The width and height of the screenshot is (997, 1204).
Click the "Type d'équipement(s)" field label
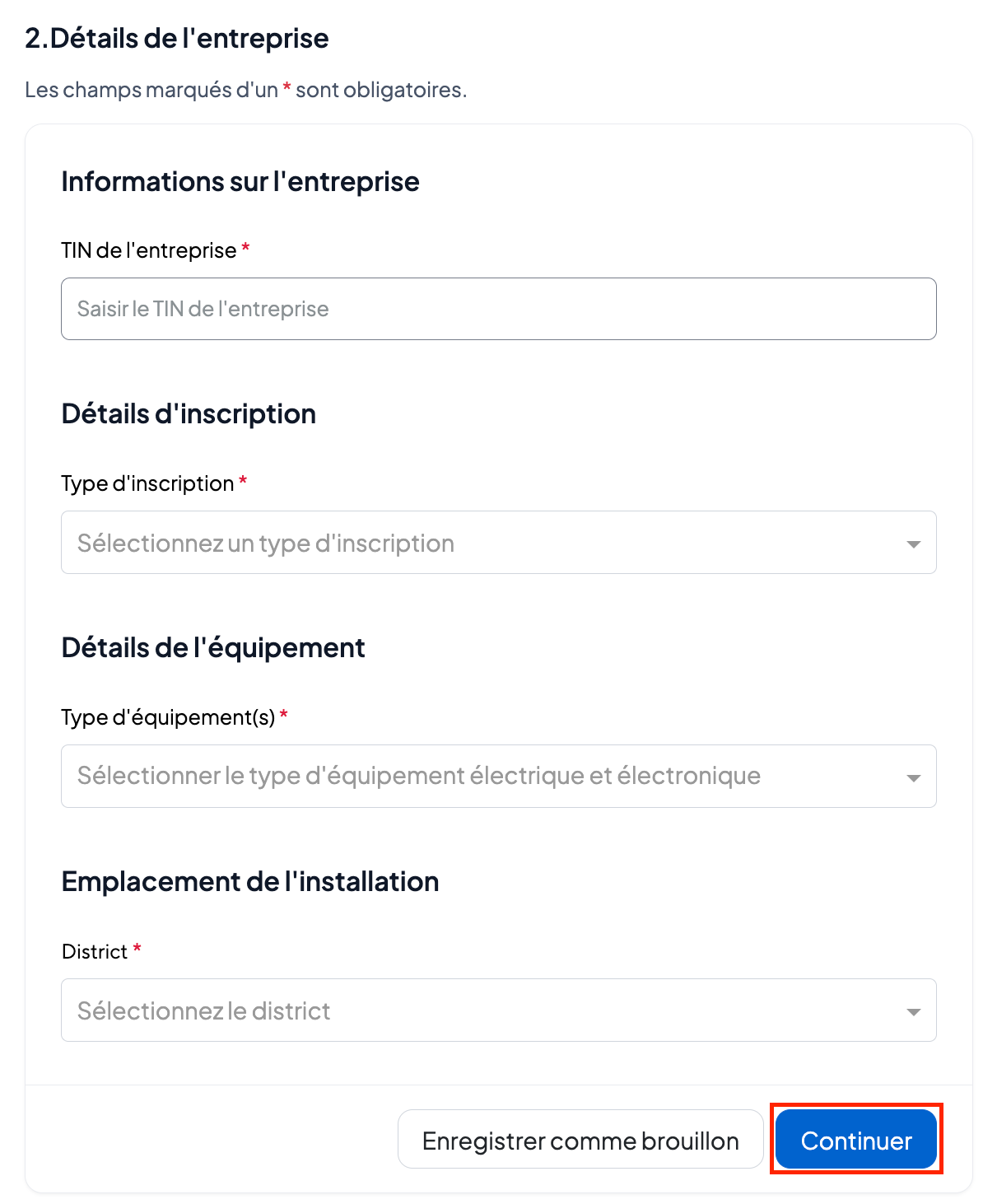tap(168, 717)
